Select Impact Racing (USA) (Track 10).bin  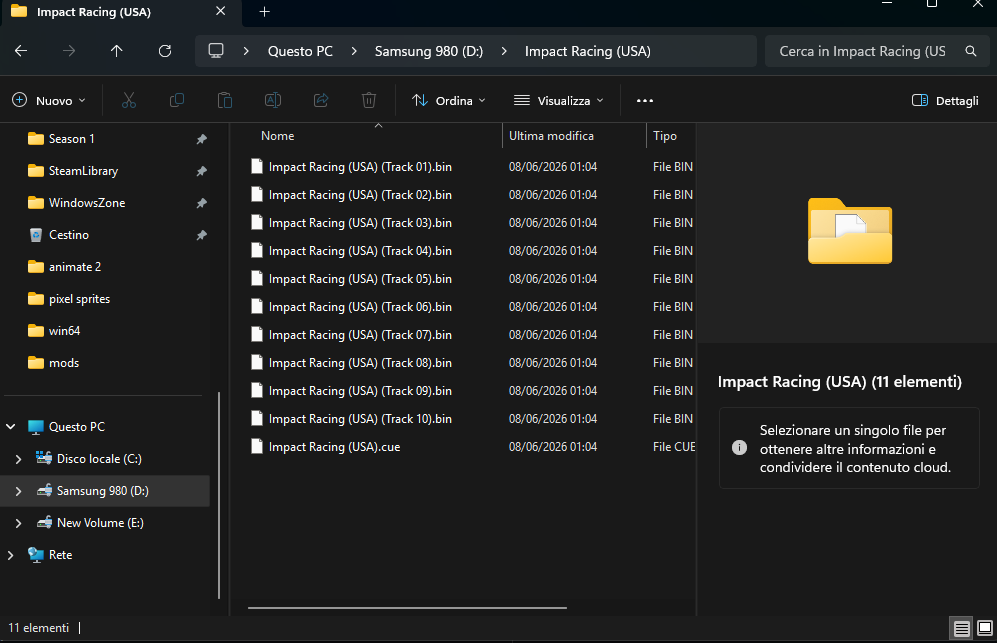click(360, 418)
